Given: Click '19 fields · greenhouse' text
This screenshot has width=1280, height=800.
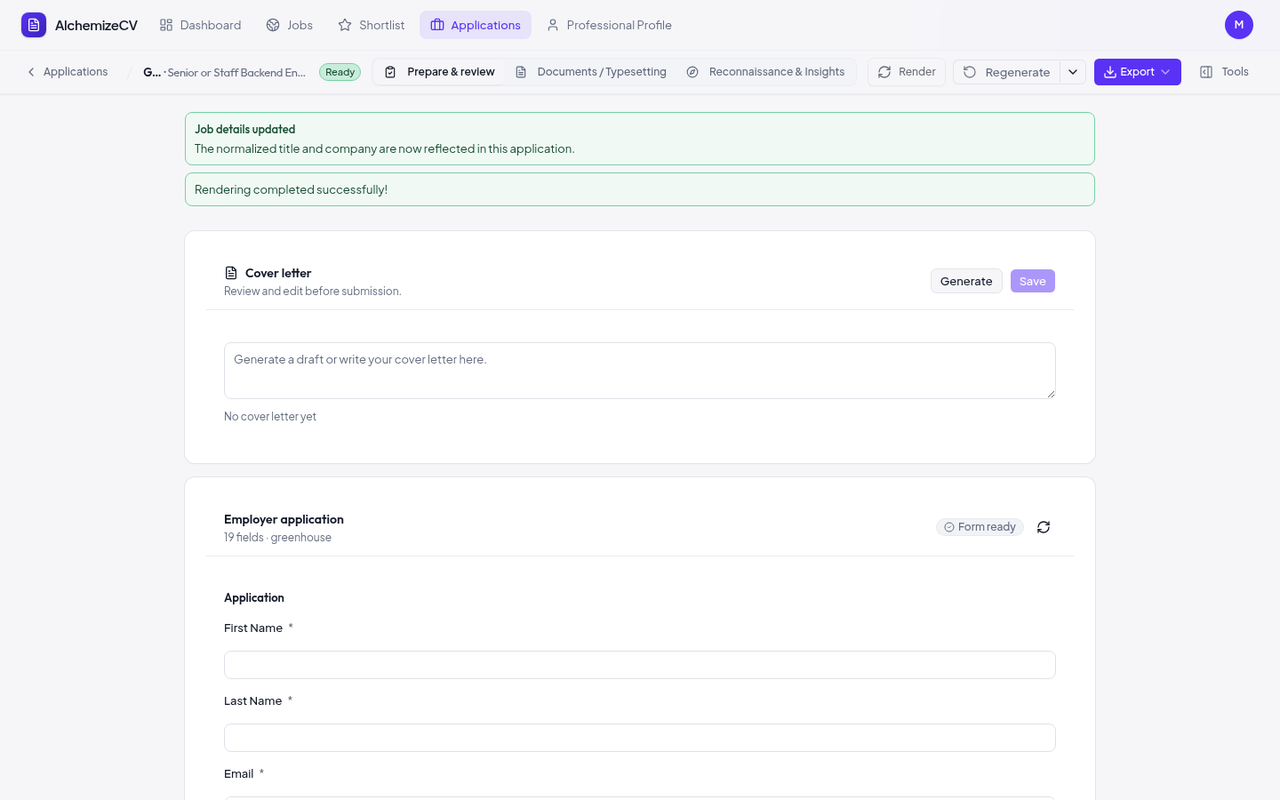Looking at the screenshot, I should (278, 538).
